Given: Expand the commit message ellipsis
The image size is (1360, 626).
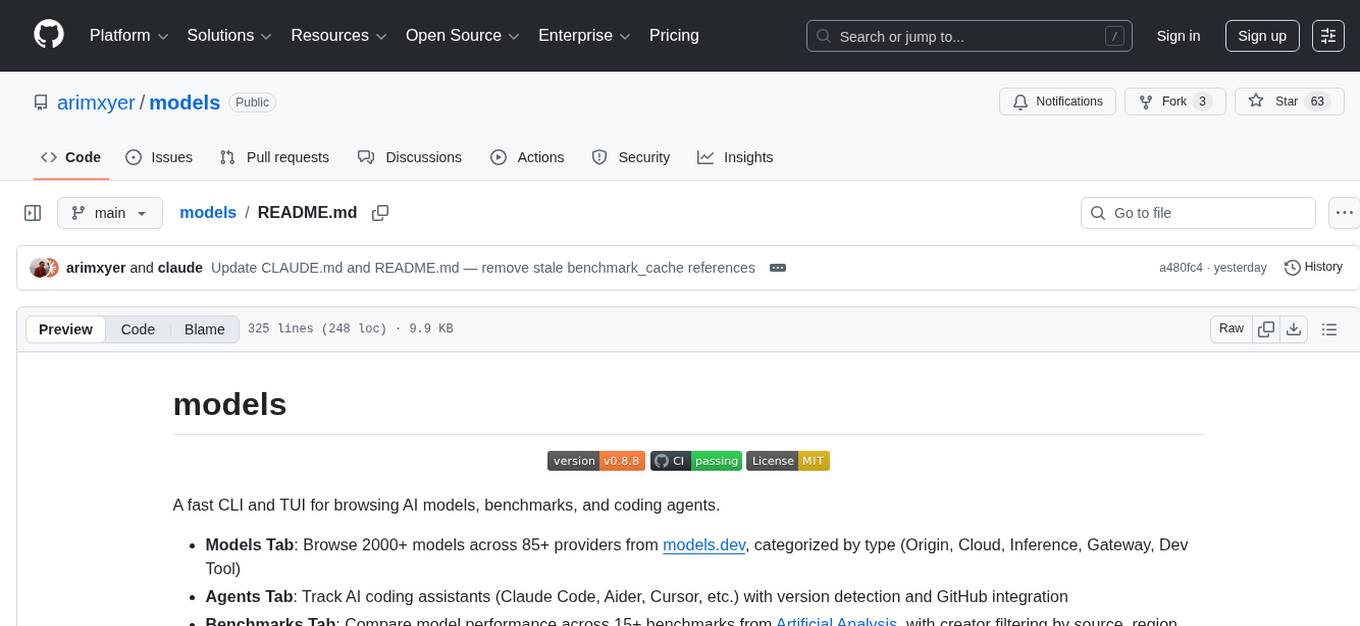Looking at the screenshot, I should tap(777, 268).
